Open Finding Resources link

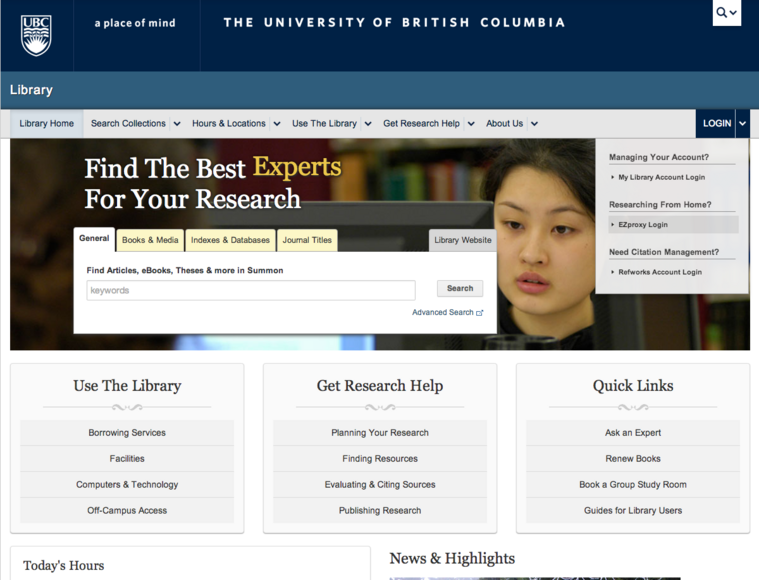coord(380,458)
